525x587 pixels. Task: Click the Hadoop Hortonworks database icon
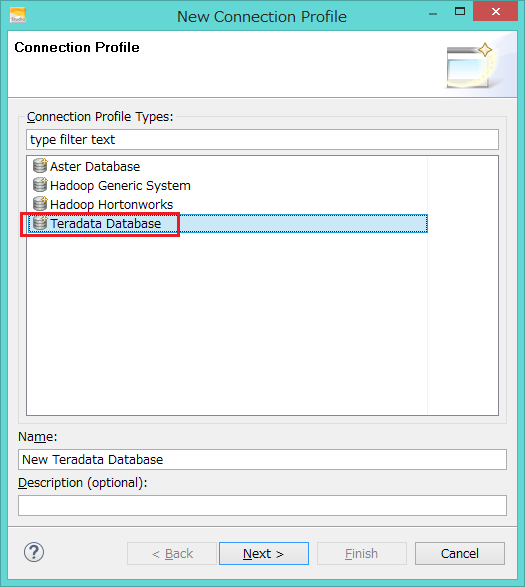coord(40,204)
